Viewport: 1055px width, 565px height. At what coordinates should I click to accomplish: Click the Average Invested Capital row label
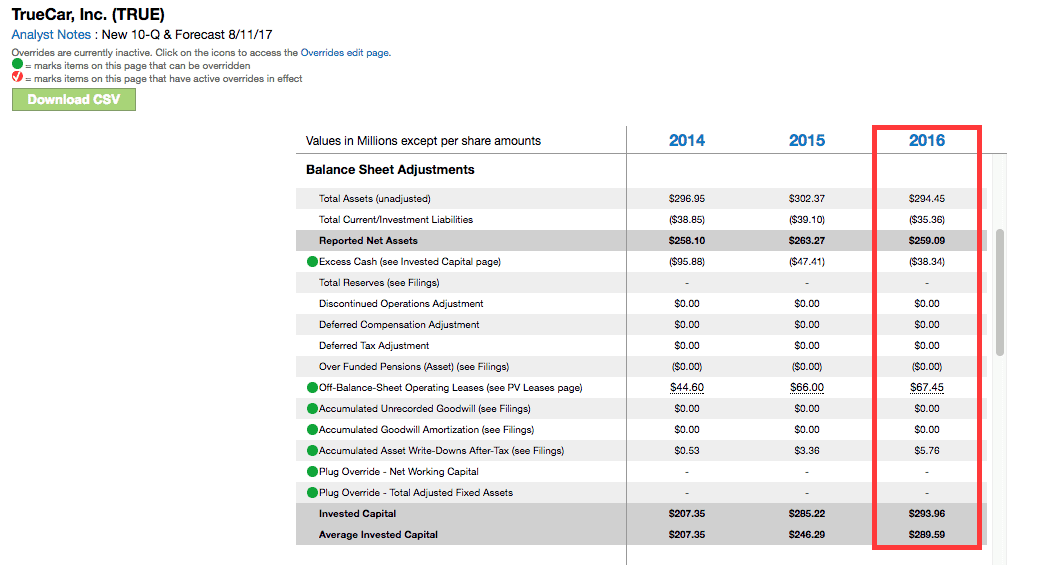(x=378, y=535)
